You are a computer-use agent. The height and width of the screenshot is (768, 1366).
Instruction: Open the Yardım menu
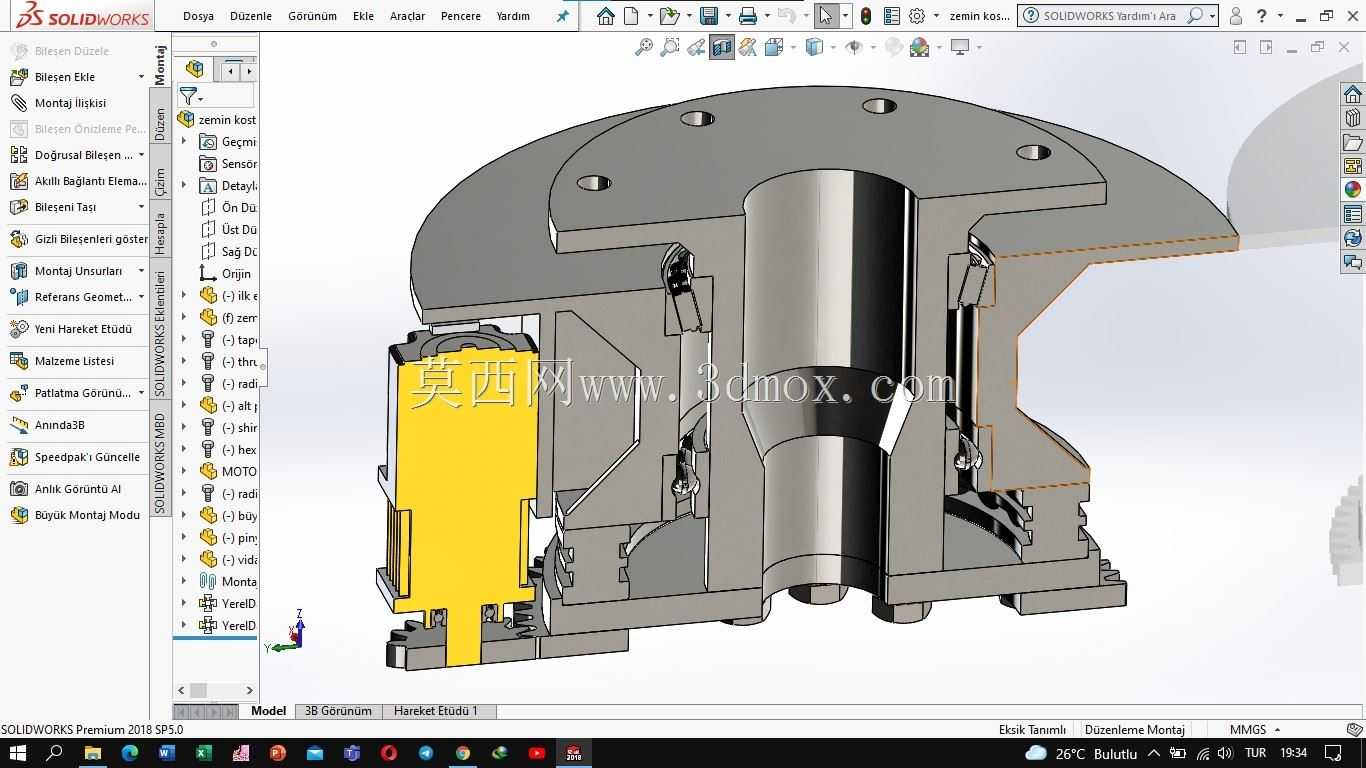(513, 16)
